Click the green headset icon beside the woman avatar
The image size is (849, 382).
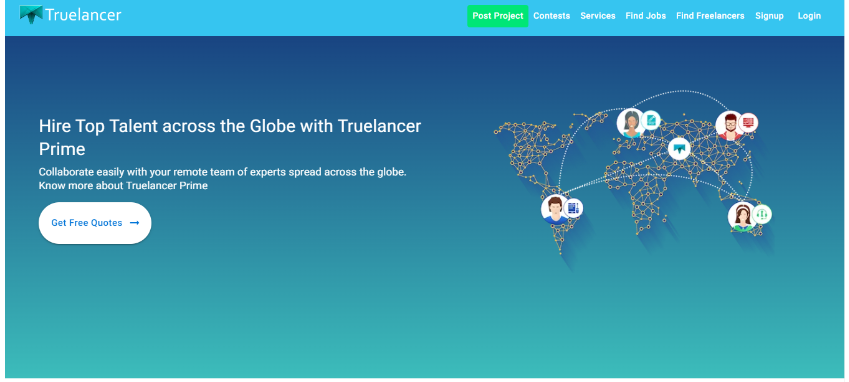click(x=762, y=214)
